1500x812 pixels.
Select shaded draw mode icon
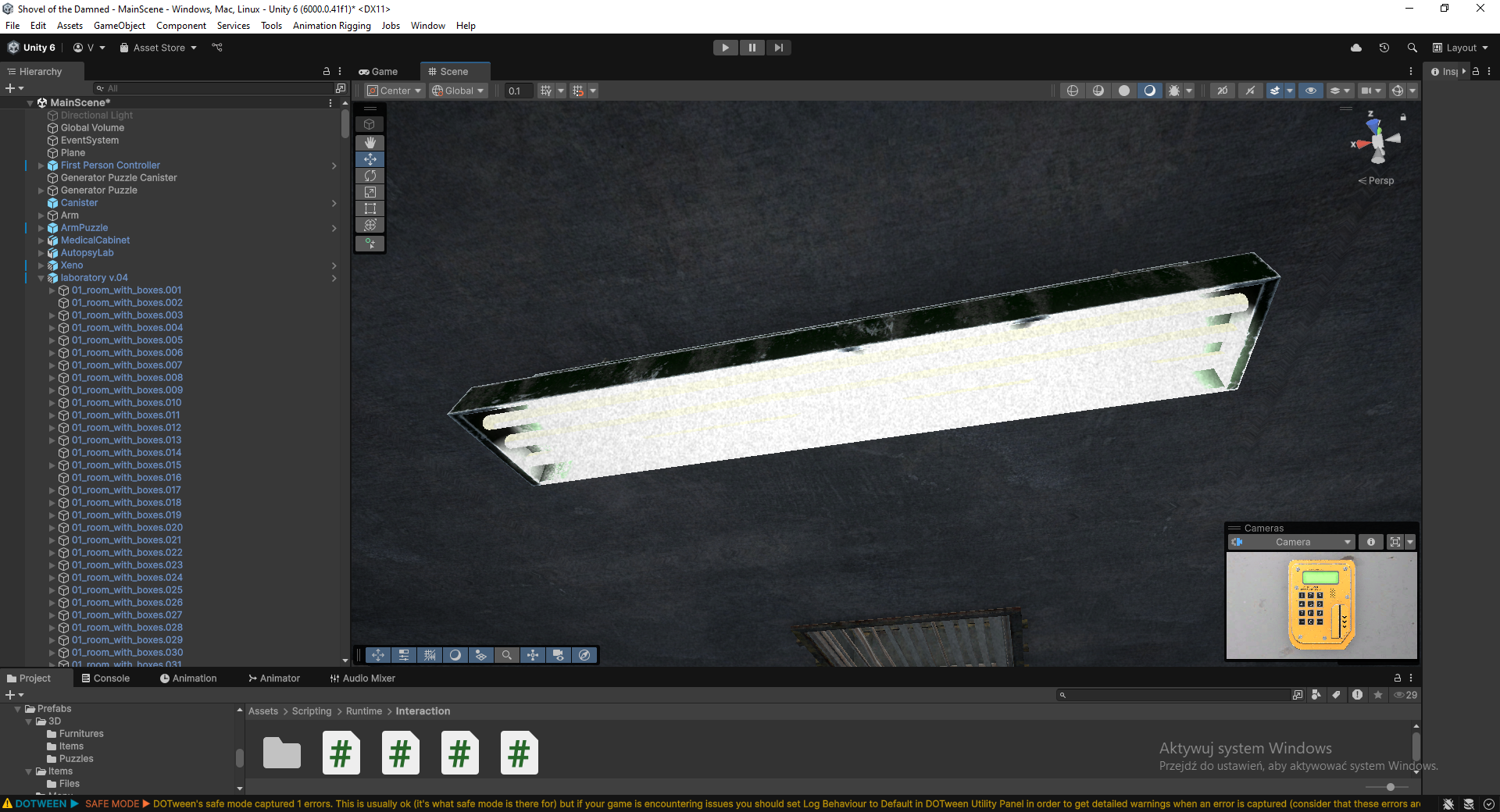(x=1150, y=91)
